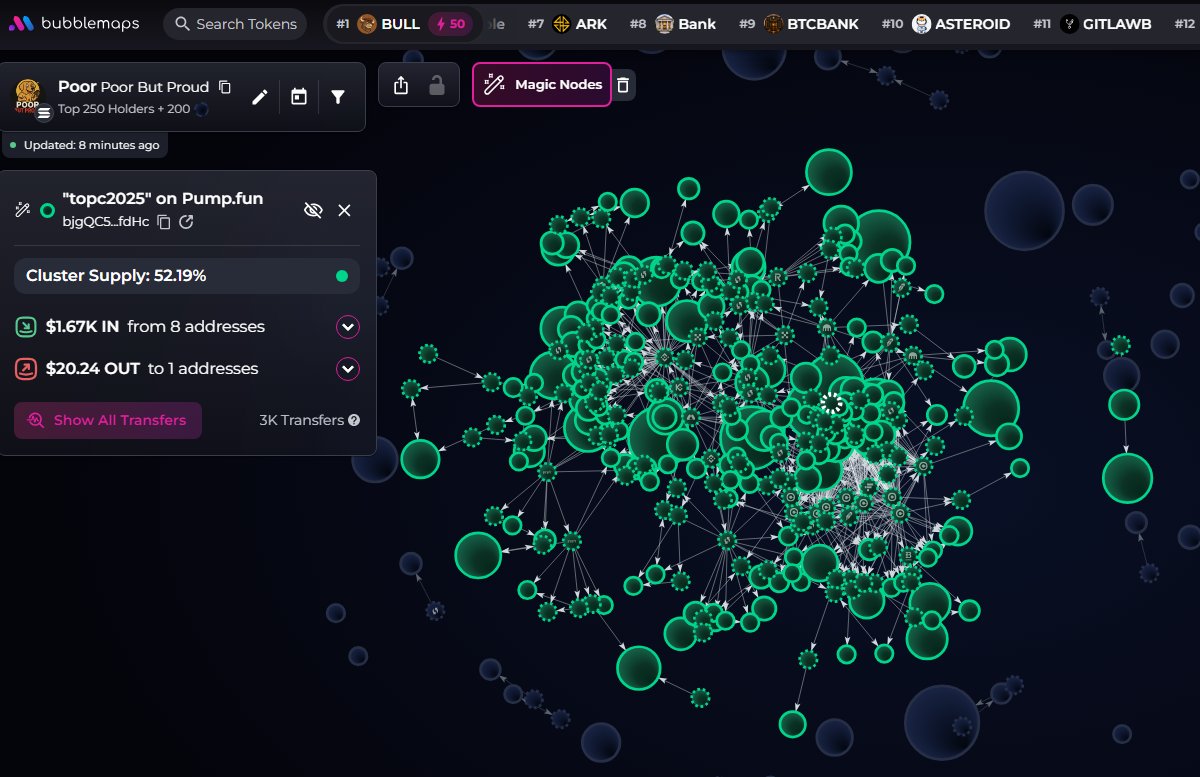The image size is (1200, 777).
Task: Open the calendar history icon
Action: (x=298, y=97)
